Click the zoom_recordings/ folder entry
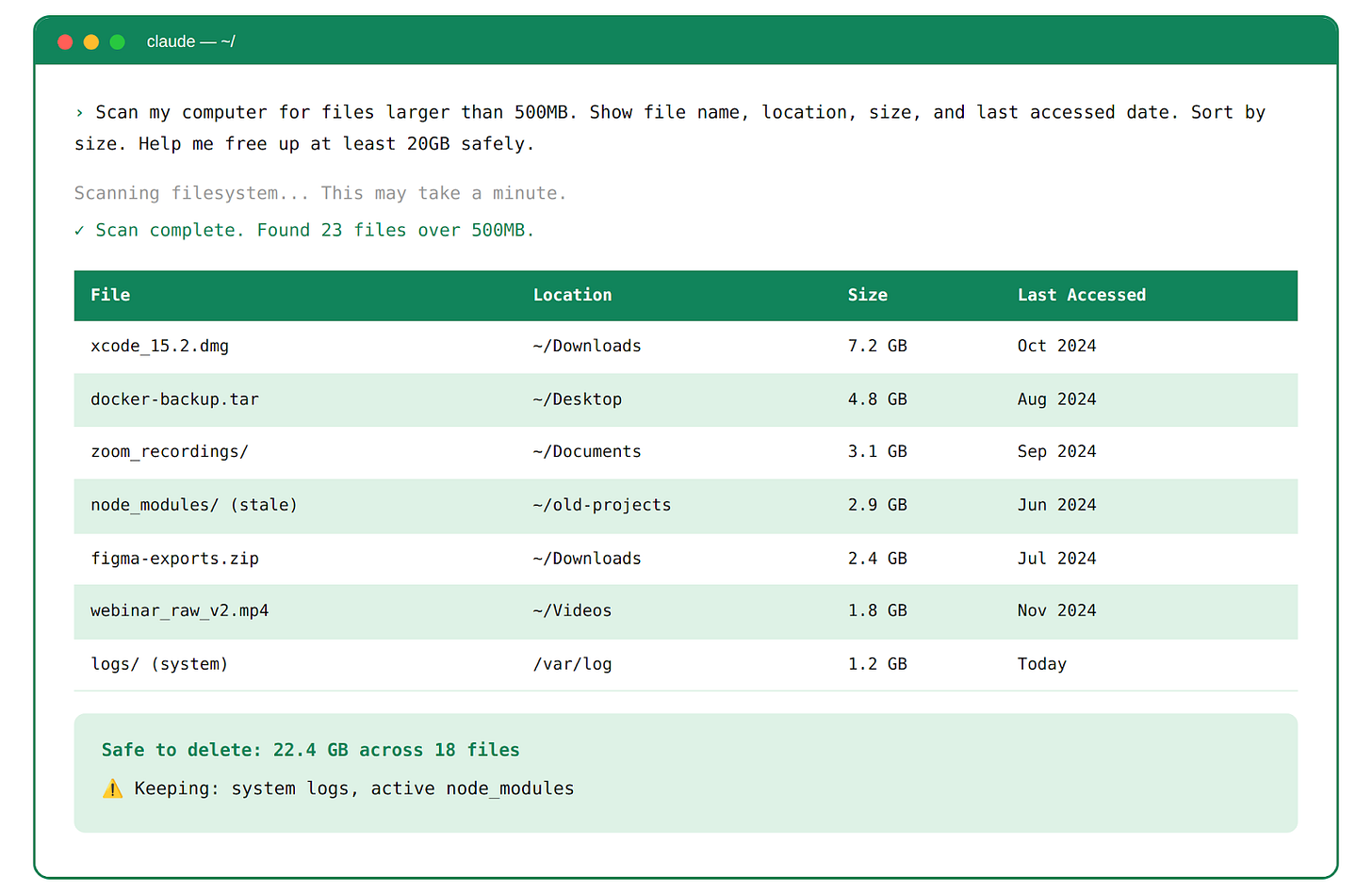Screen dimensions: 1372x893 coord(170,451)
